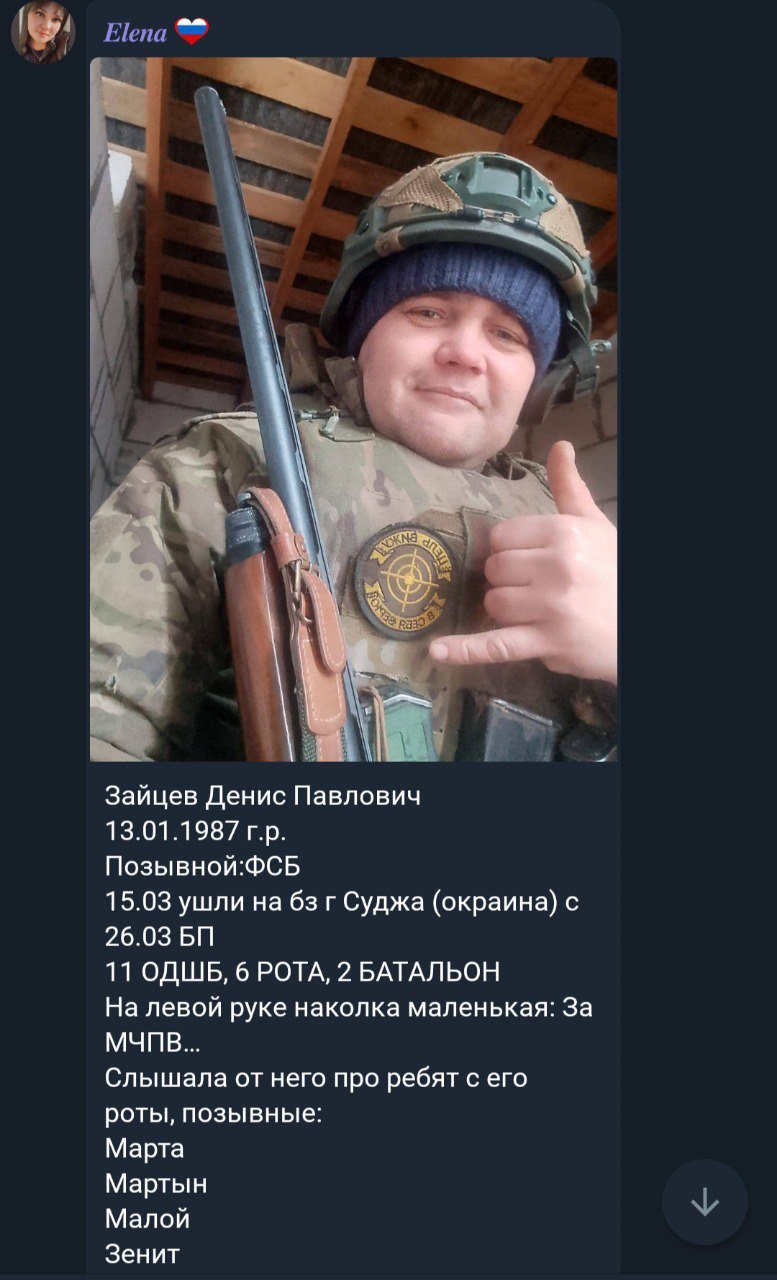Open the soldier photo attachment
The width and height of the screenshot is (777, 1280).
[x=353, y=409]
